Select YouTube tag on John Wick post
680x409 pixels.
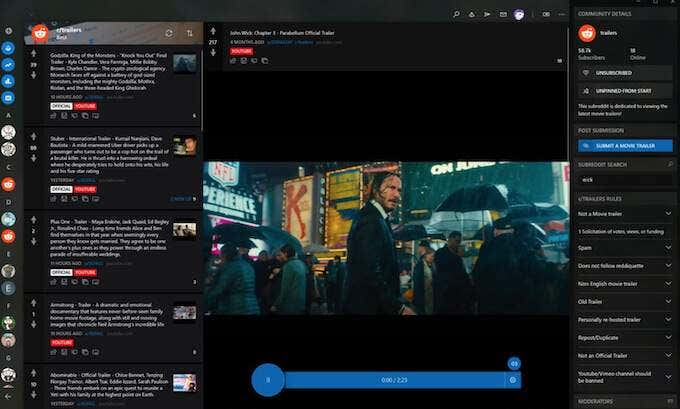pyautogui.click(x=241, y=49)
